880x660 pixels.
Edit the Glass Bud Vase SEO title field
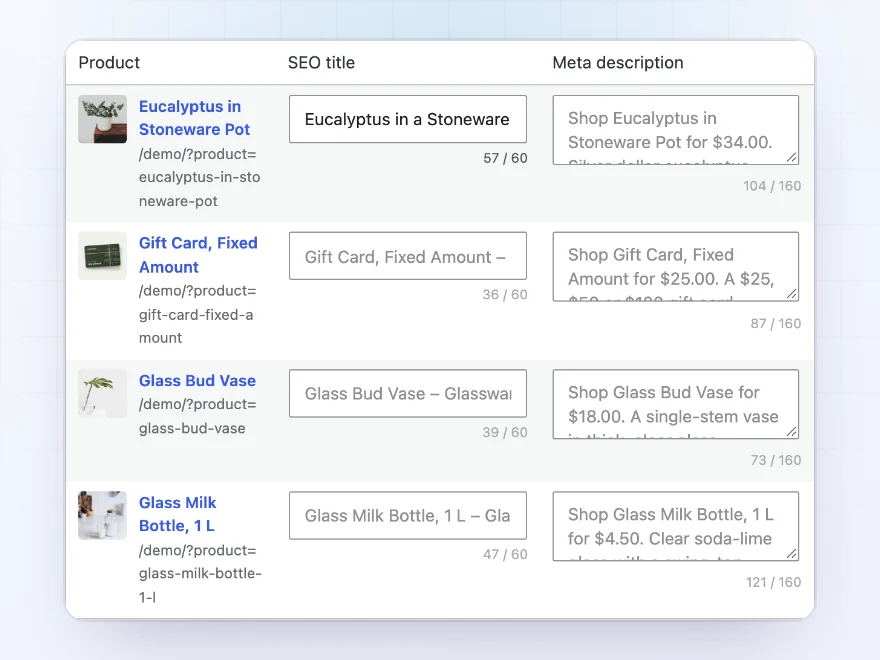[x=408, y=393]
